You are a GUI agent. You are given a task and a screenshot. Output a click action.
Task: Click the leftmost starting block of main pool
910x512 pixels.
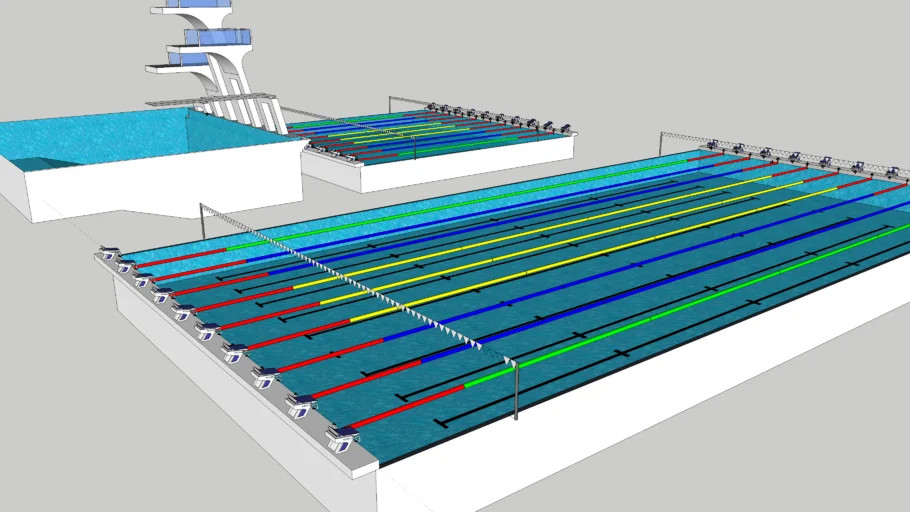point(109,253)
